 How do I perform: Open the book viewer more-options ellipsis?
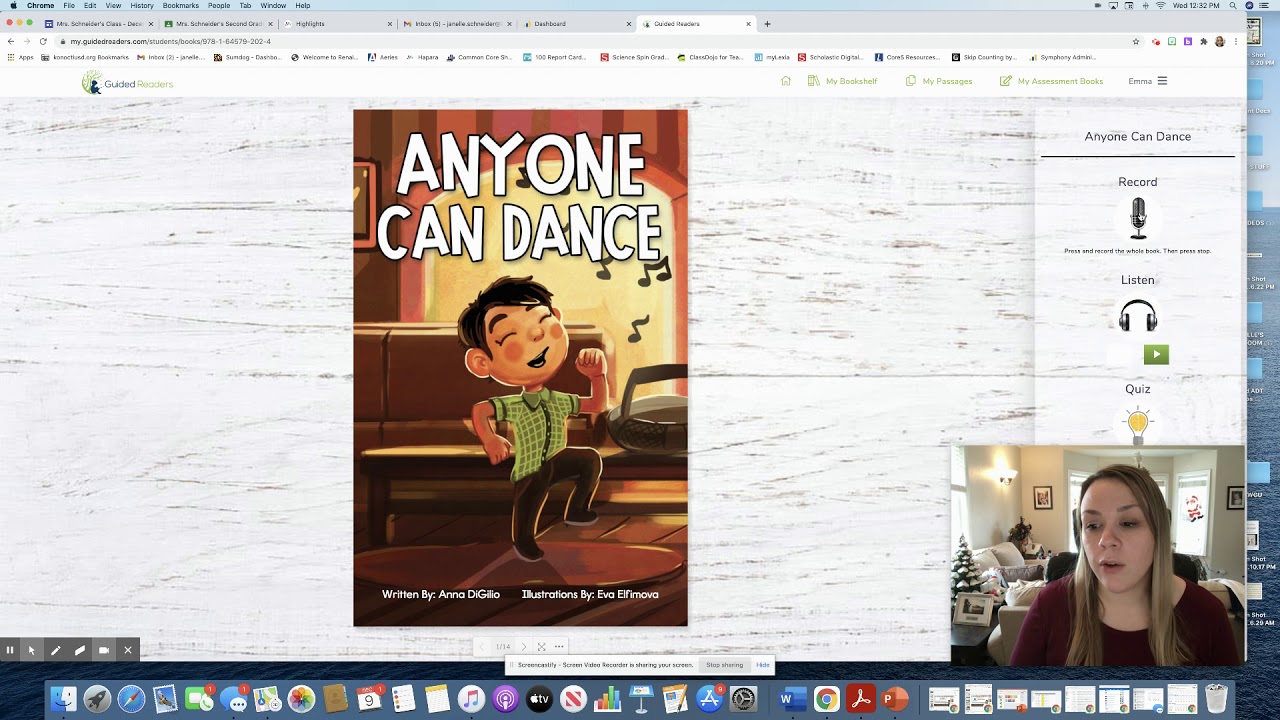click(559, 647)
